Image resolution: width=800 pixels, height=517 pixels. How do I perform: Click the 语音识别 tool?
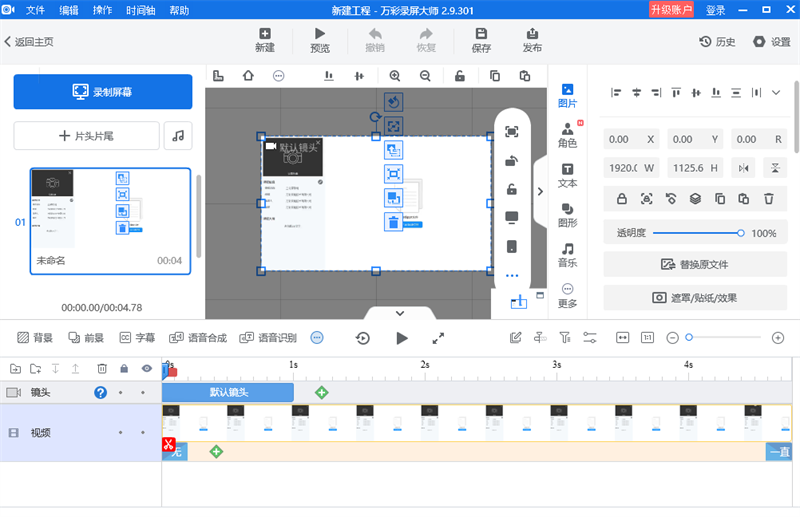coord(268,337)
